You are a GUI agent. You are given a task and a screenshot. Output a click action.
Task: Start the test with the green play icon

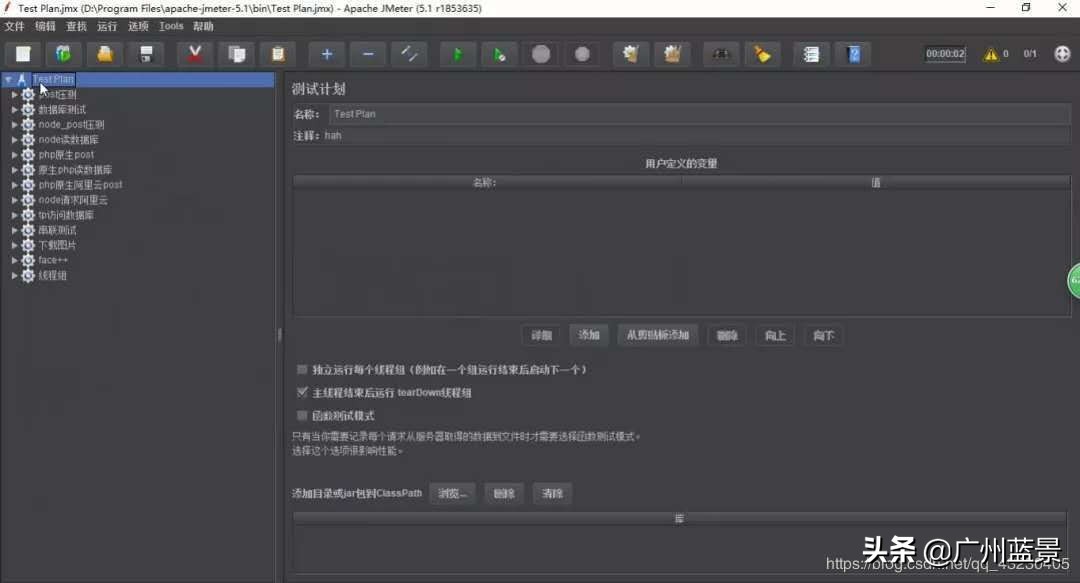click(457, 54)
